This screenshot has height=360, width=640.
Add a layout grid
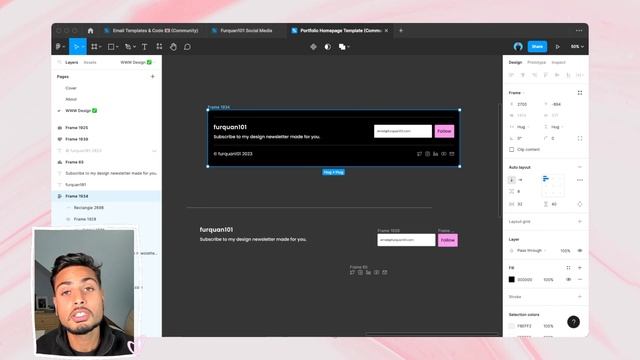tap(580, 222)
